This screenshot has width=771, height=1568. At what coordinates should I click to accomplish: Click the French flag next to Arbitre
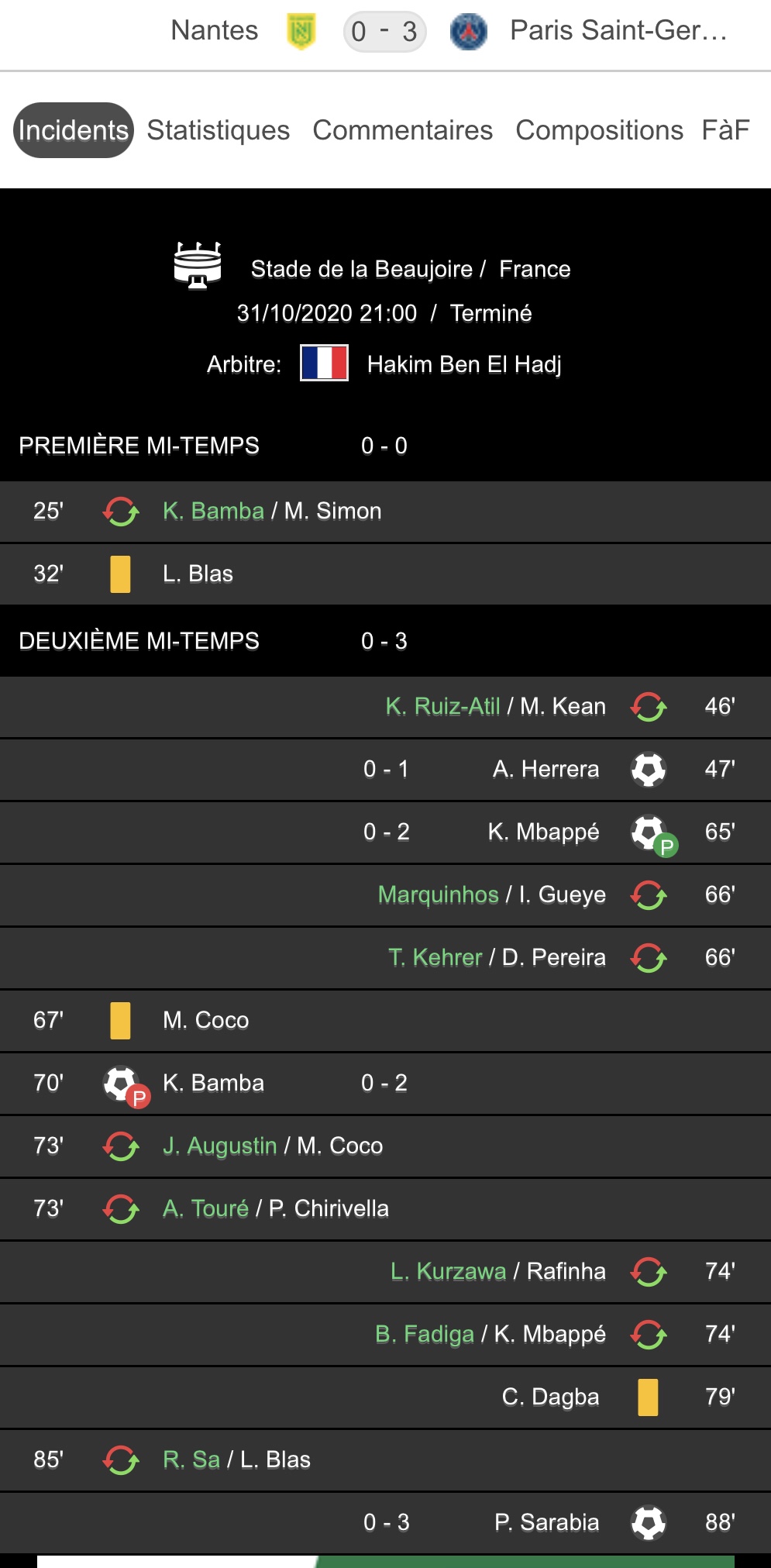coord(324,364)
